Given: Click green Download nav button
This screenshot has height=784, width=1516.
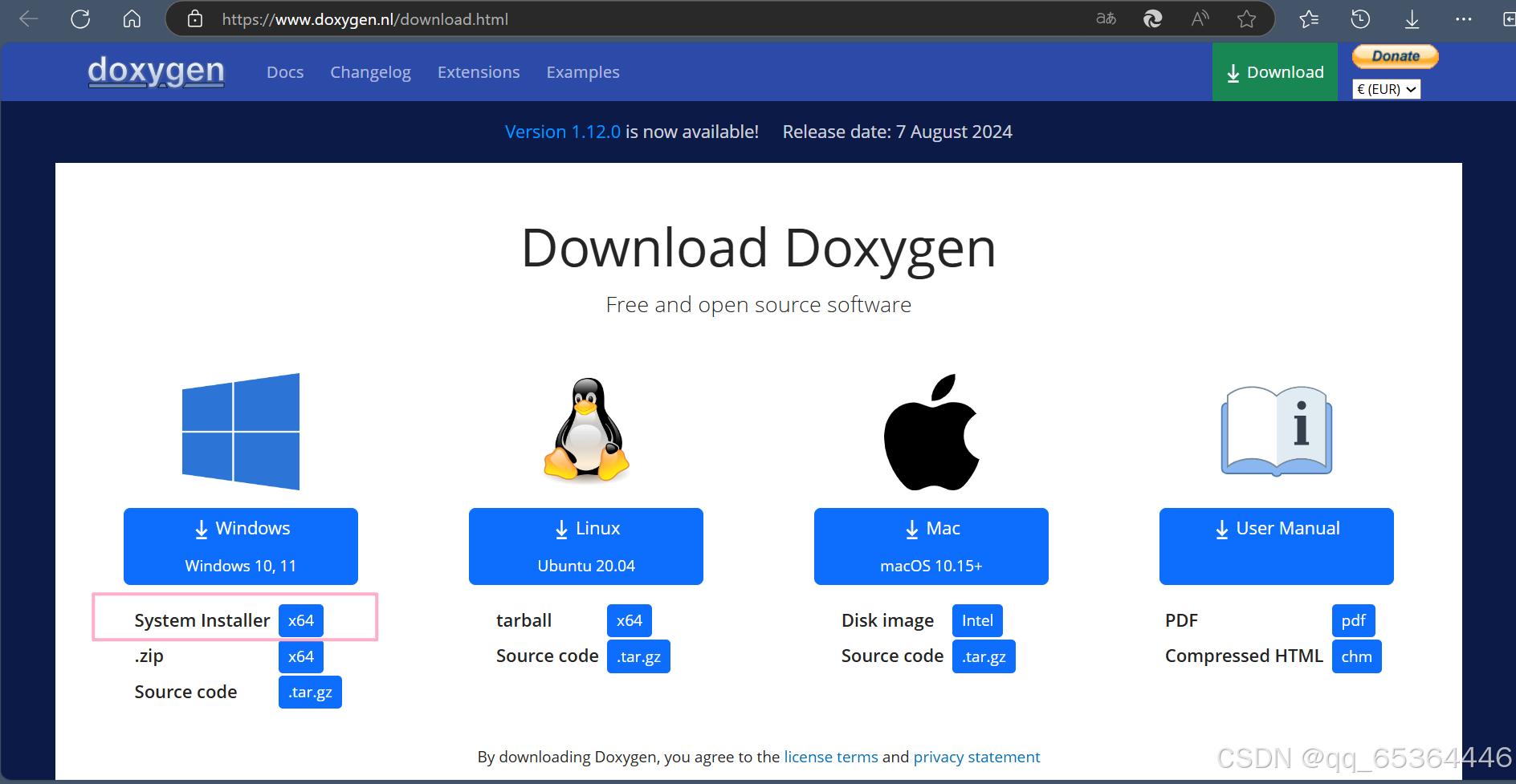Looking at the screenshot, I should click(1275, 72).
